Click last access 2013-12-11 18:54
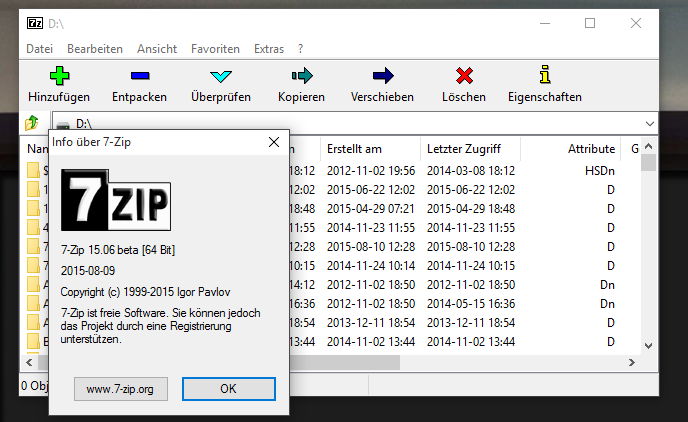Image resolution: width=688 pixels, height=422 pixels. 471,323
